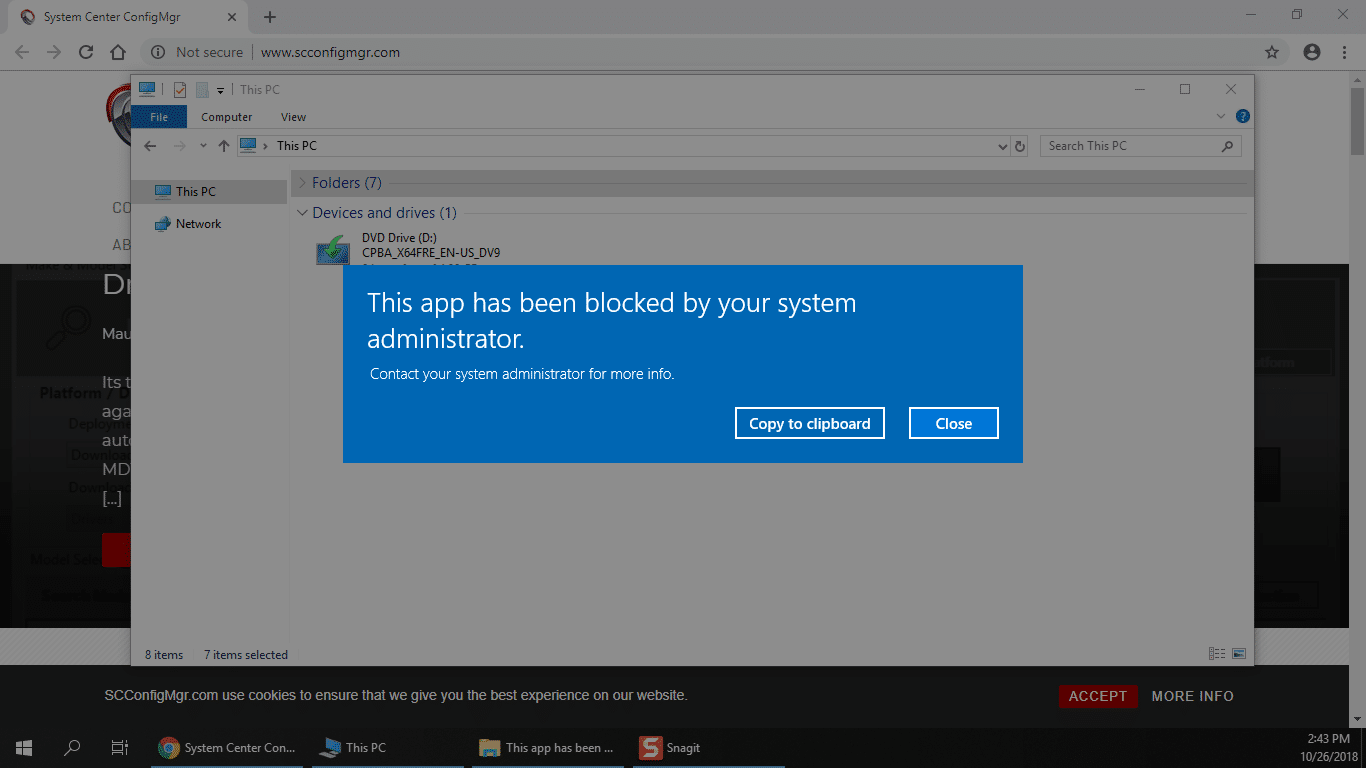This screenshot has width=1366, height=768.
Task: Switch to large icons view in status bar
Action: point(1239,654)
